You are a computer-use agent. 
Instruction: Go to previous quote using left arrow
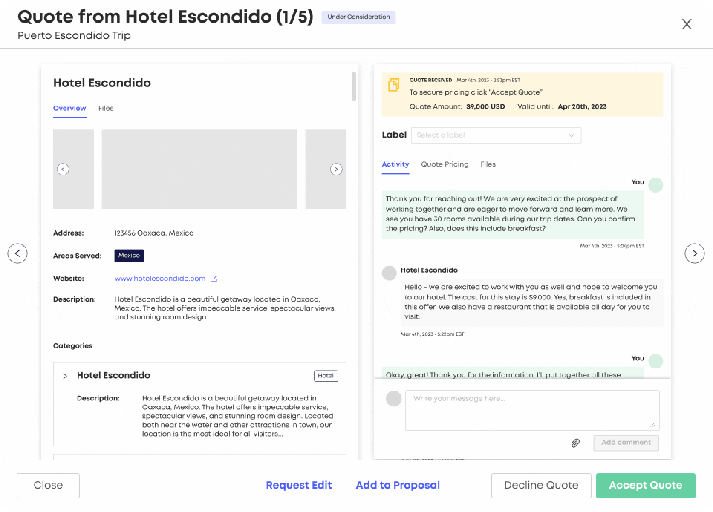(18, 254)
